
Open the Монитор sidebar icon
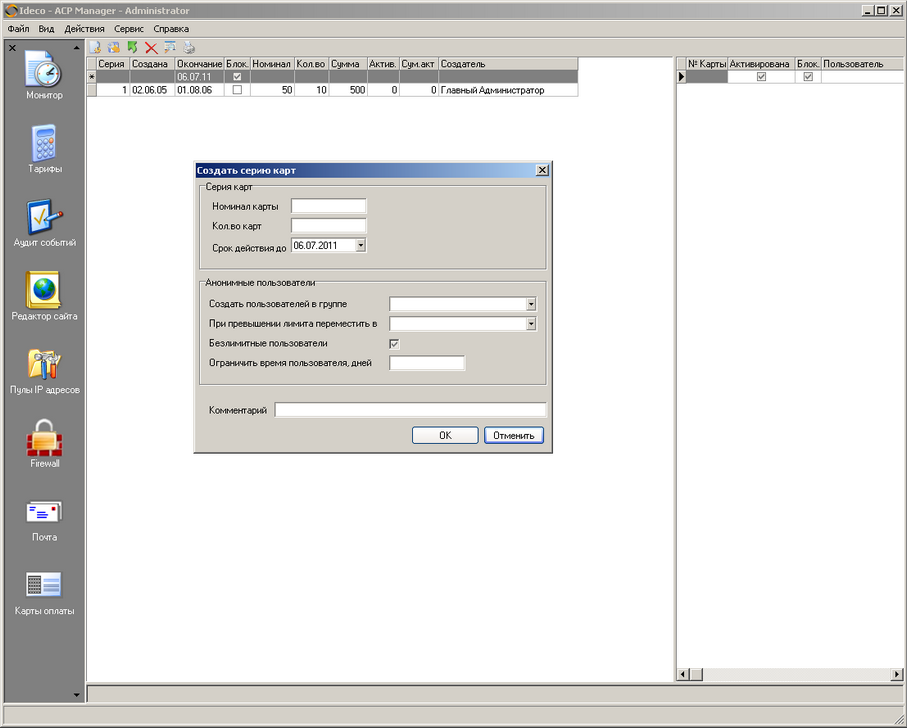[x=44, y=70]
